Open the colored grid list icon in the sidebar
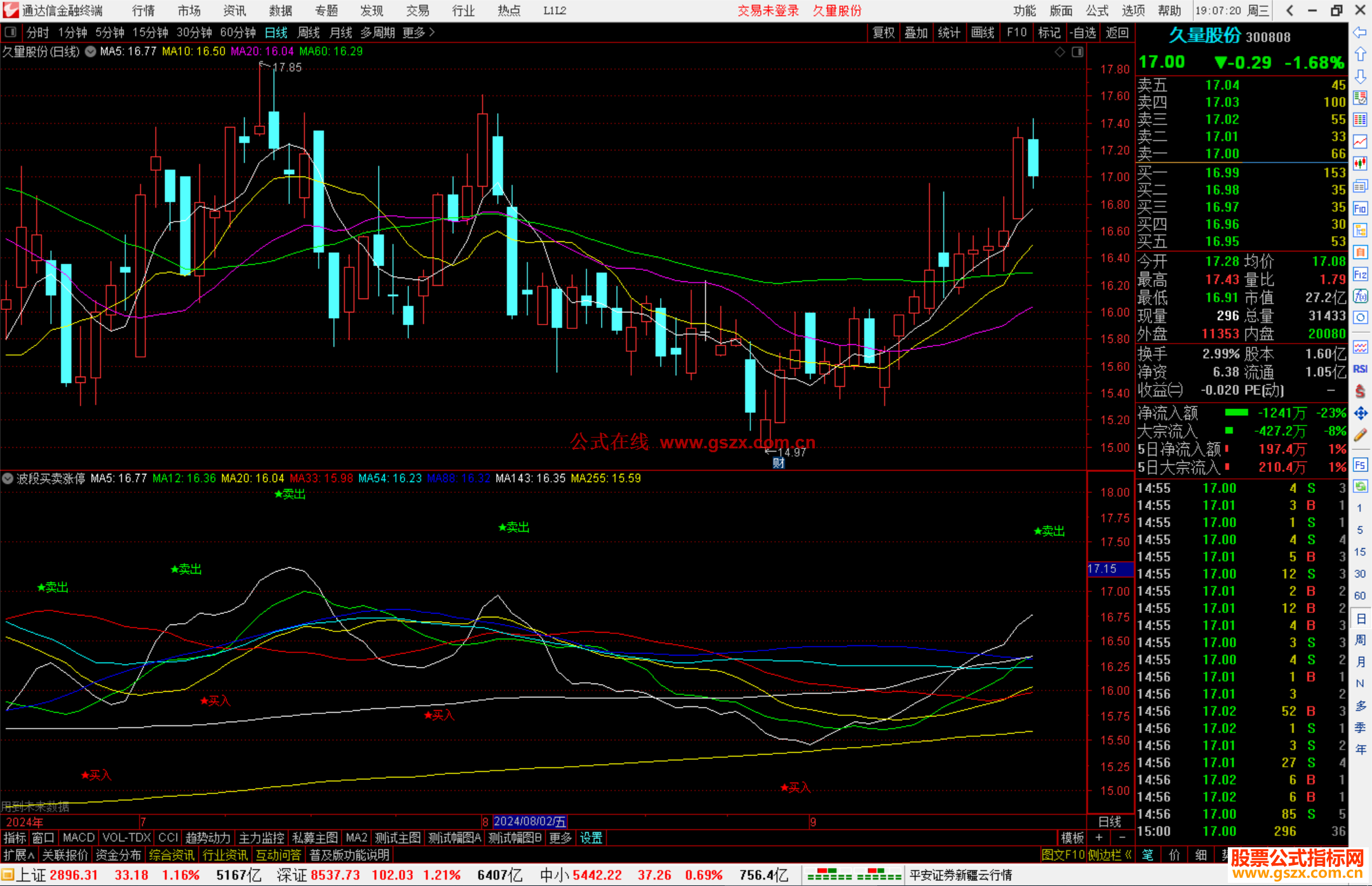 (x=1360, y=120)
